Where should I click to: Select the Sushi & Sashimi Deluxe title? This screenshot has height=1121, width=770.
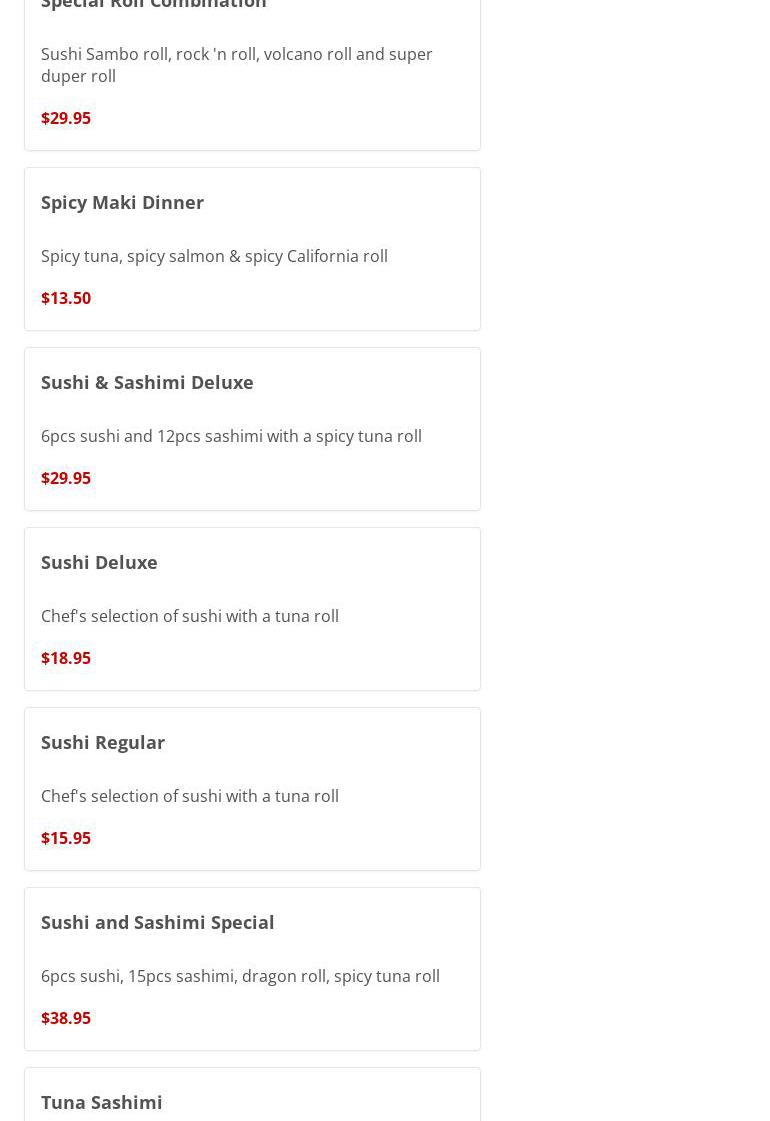pyautogui.click(x=147, y=382)
